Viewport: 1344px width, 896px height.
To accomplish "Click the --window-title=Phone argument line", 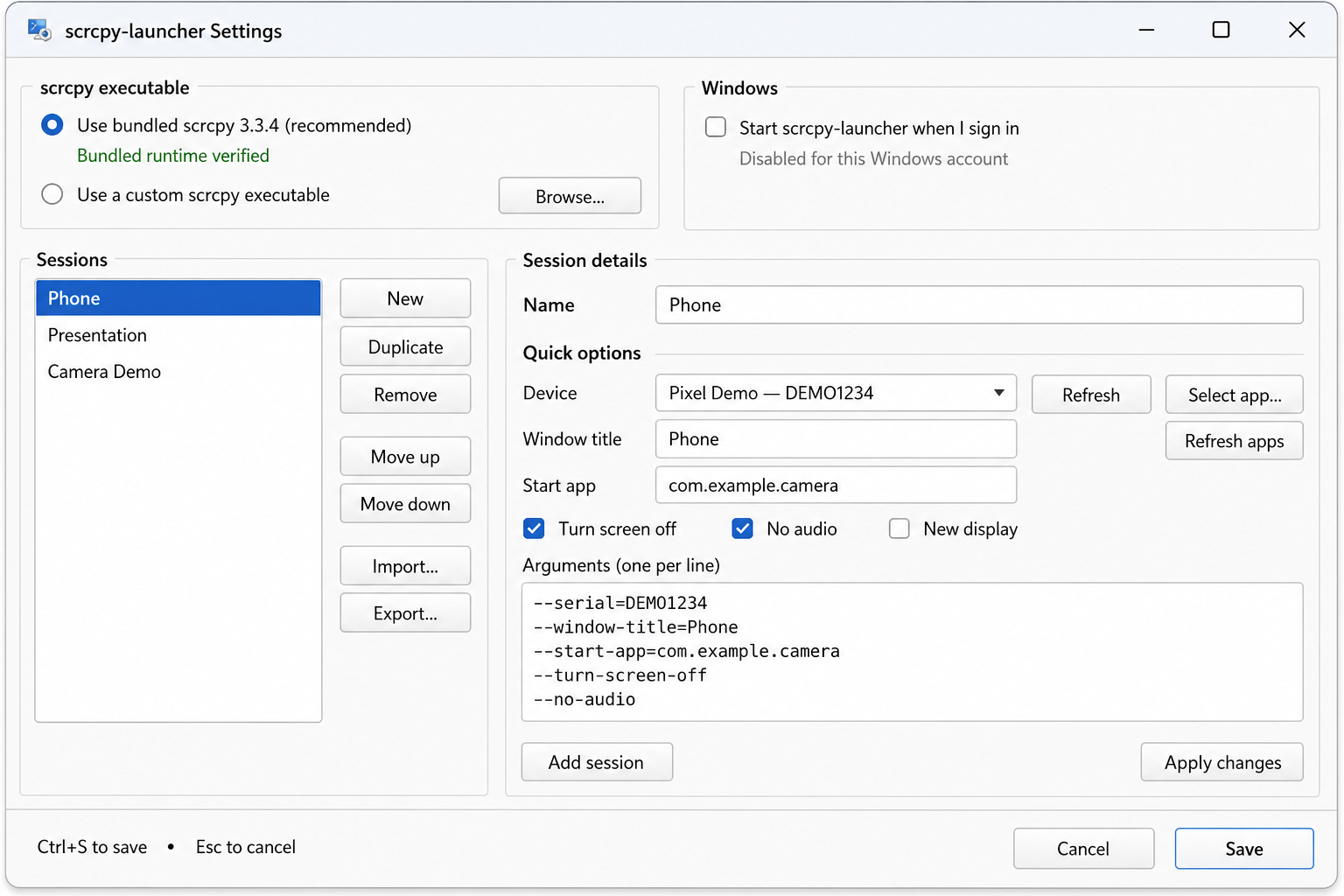I will 635,627.
